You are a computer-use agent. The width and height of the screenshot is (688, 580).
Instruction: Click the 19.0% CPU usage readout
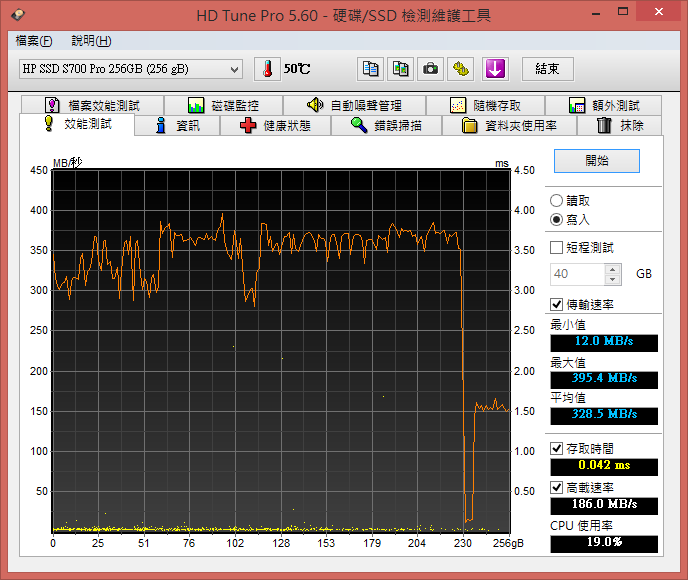(604, 543)
